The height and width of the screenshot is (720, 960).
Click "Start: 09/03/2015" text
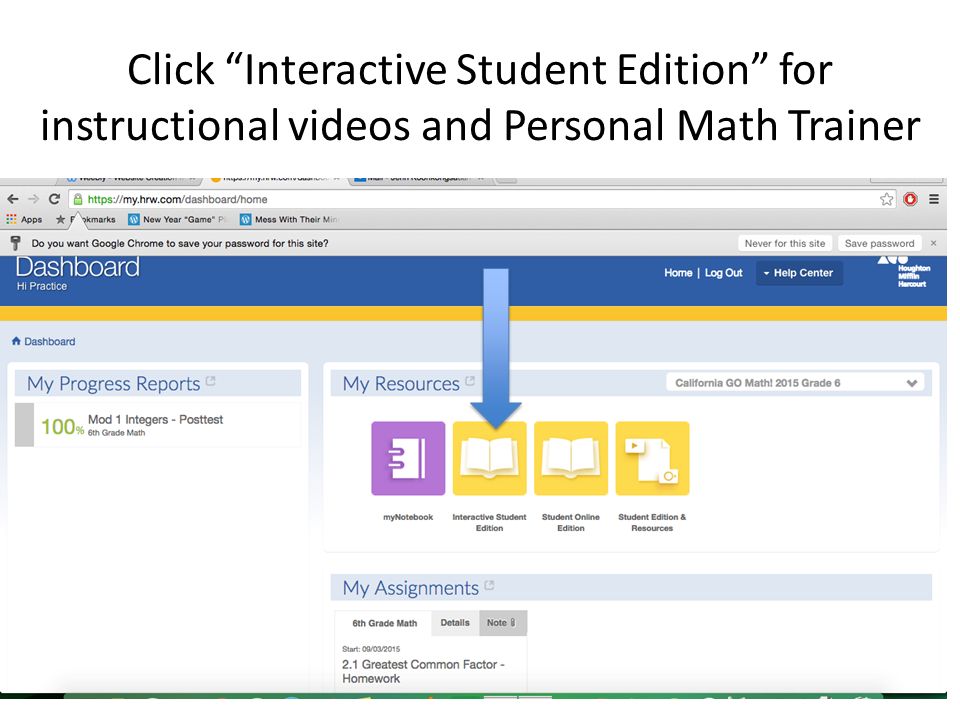(x=371, y=649)
